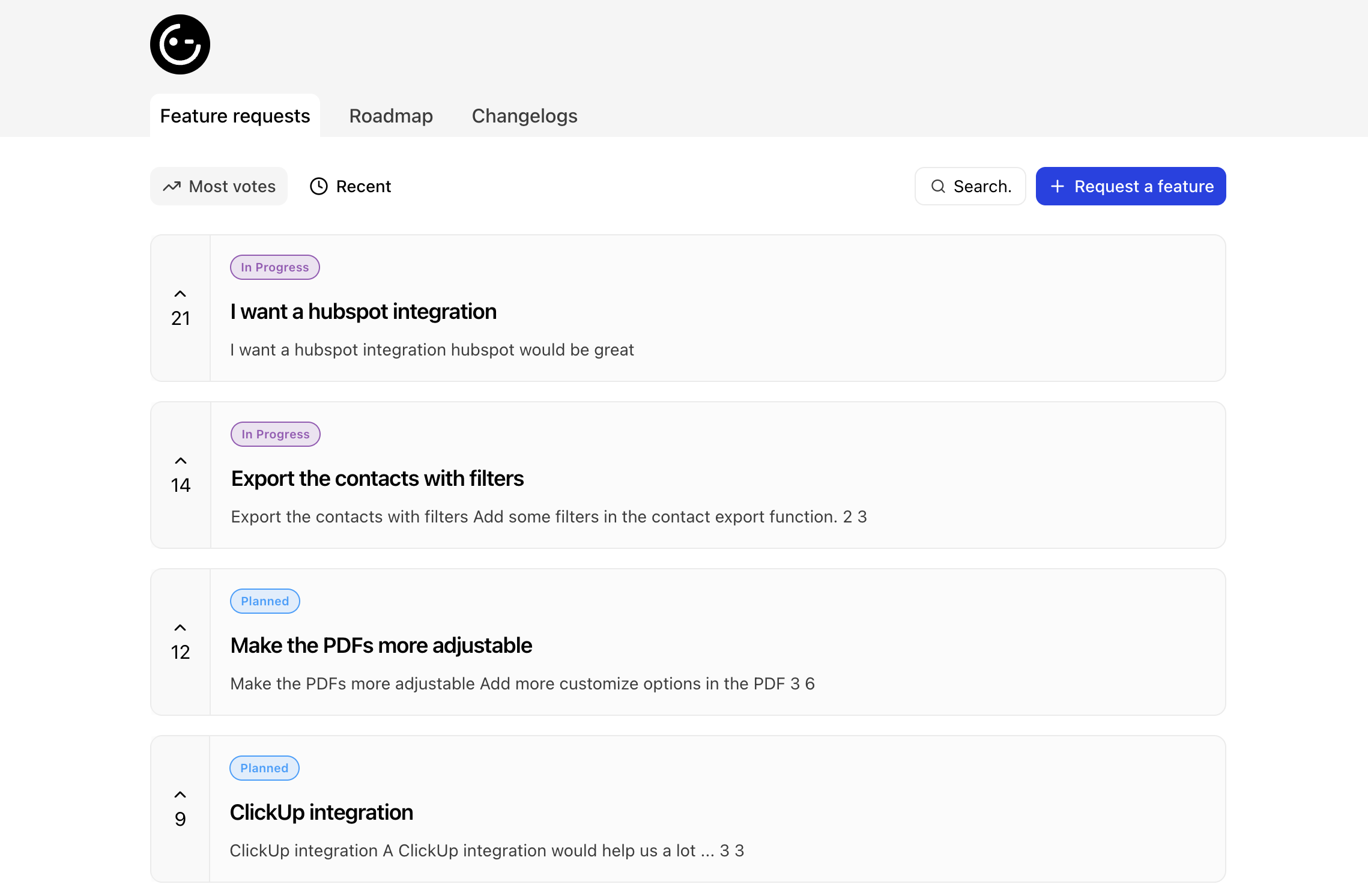Upvote the hubspot integration request

point(180,294)
